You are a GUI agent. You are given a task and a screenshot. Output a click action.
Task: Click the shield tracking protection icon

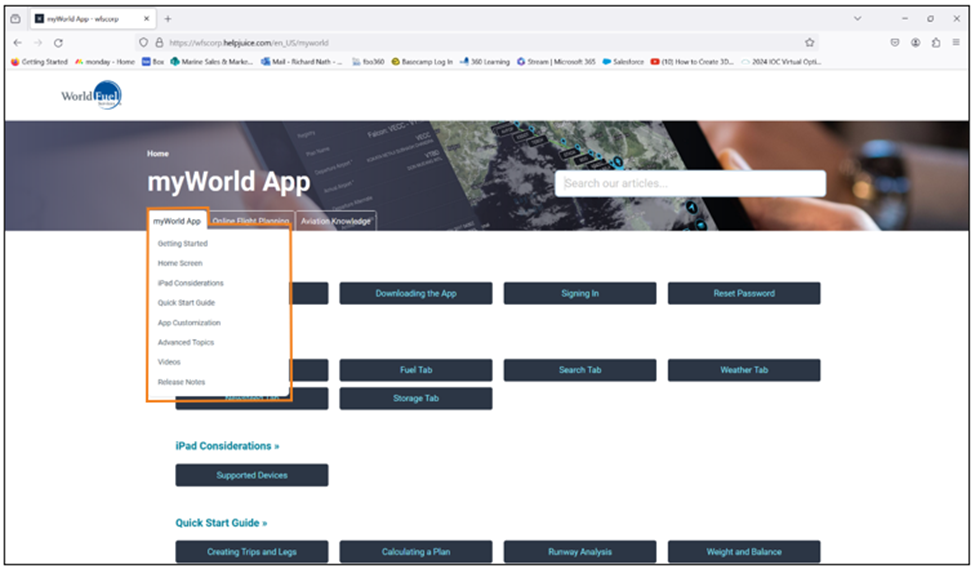click(x=144, y=43)
